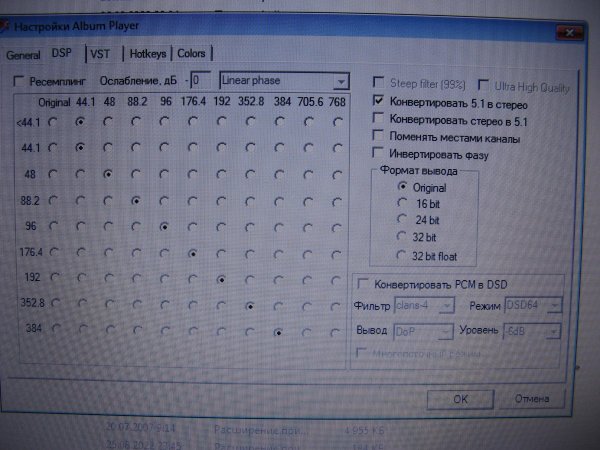Open the Linear phase dropdown
This screenshot has width=600, height=450.
(284, 81)
